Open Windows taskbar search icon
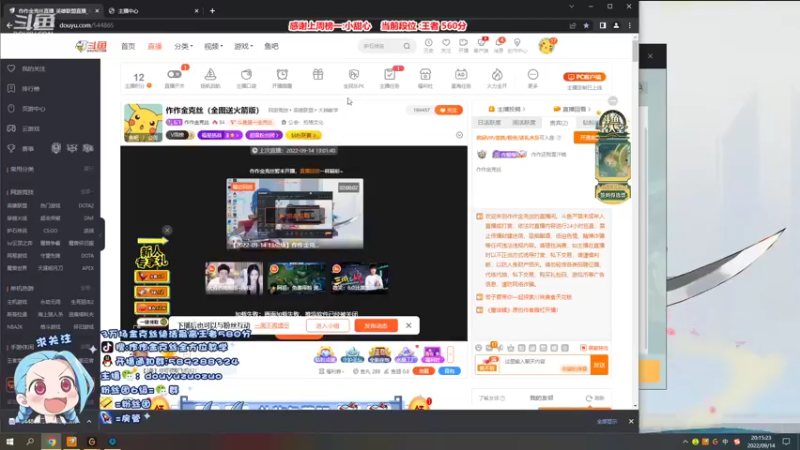 pyautogui.click(x=30, y=441)
